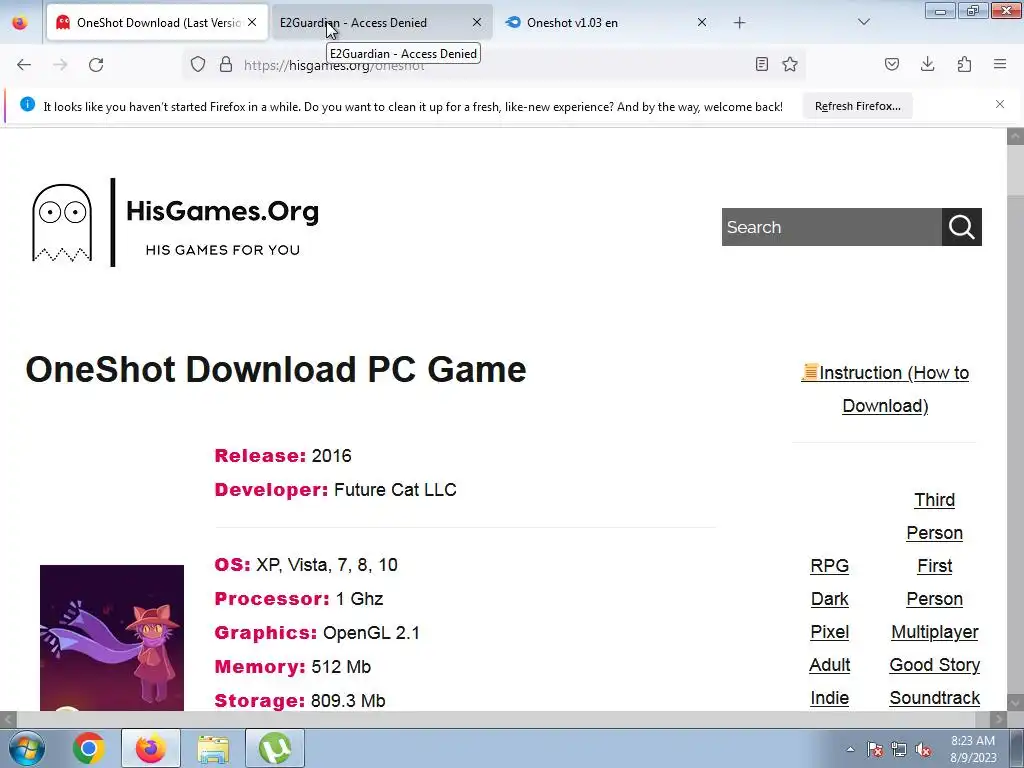Viewport: 1024px width, 768px height.
Task: Click the horizontal scrollbar right arrow
Action: coord(999,720)
